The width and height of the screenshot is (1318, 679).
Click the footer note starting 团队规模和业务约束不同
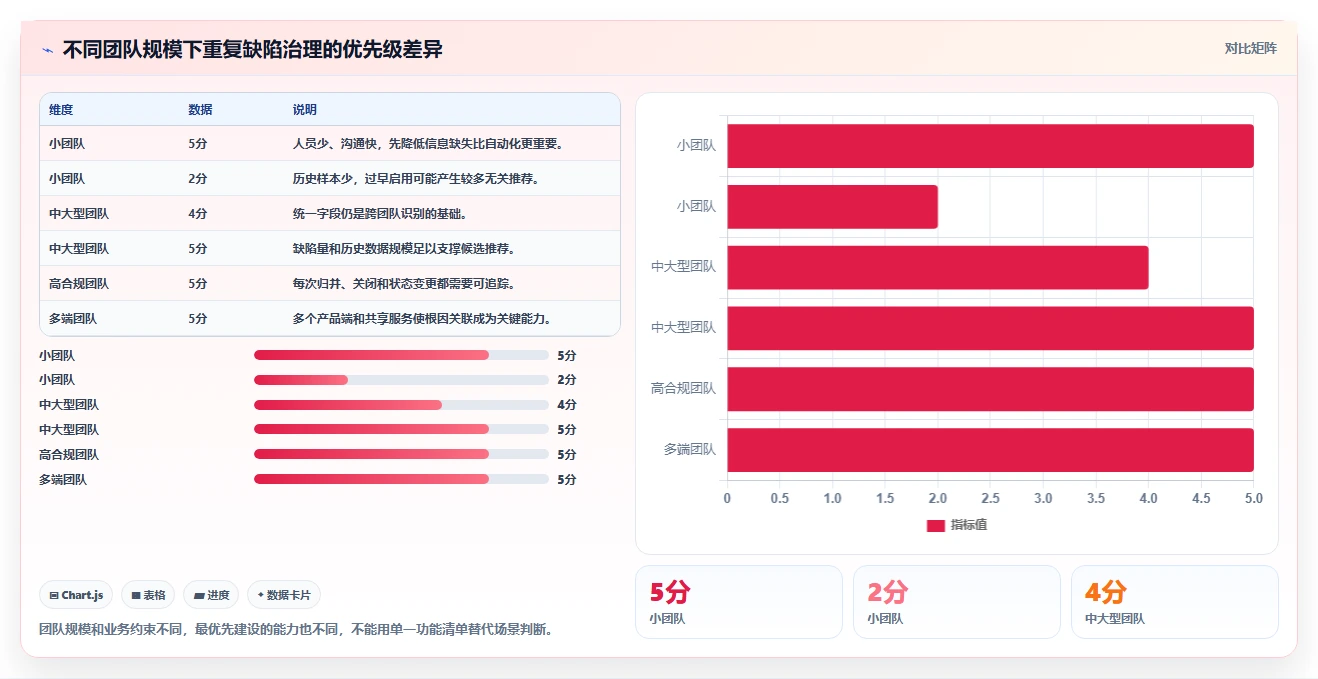[x=296, y=630]
